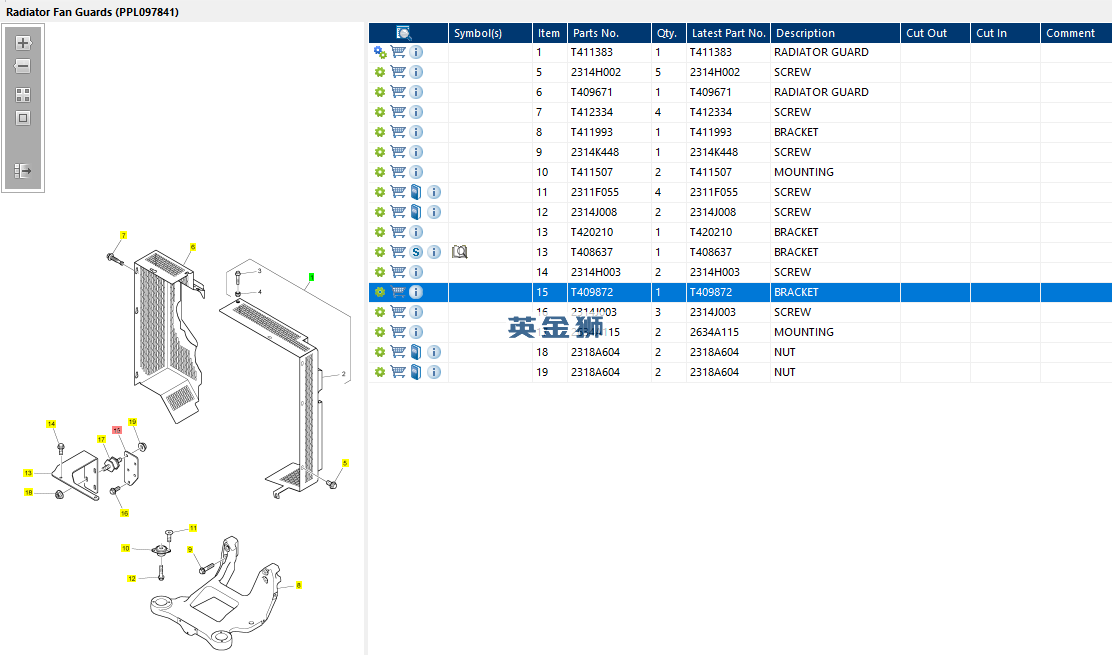Viewport: 1112px width, 655px height.
Task: Select callout 5 near bottom screw
Action: coord(345,463)
